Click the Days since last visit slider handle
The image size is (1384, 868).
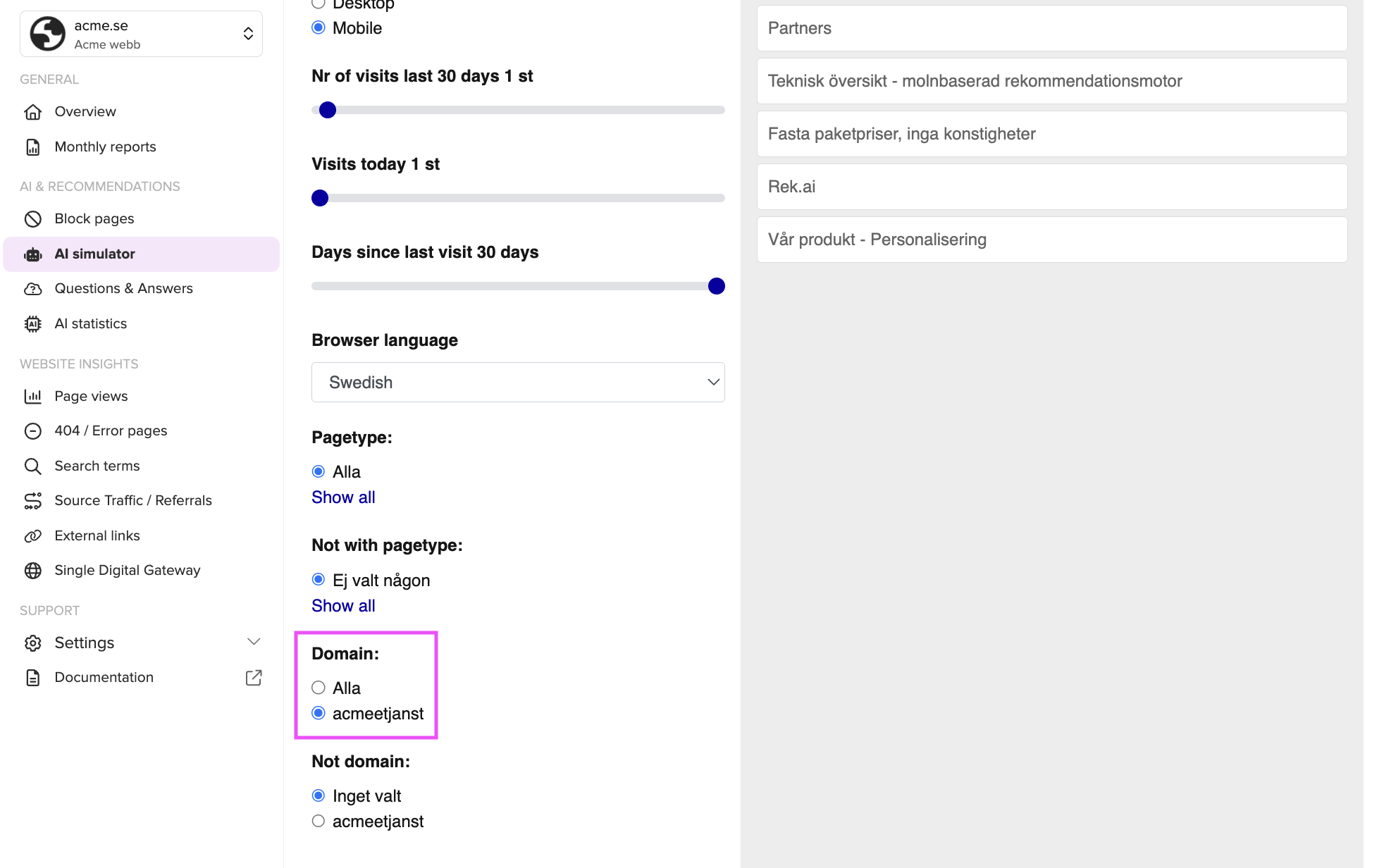click(716, 286)
